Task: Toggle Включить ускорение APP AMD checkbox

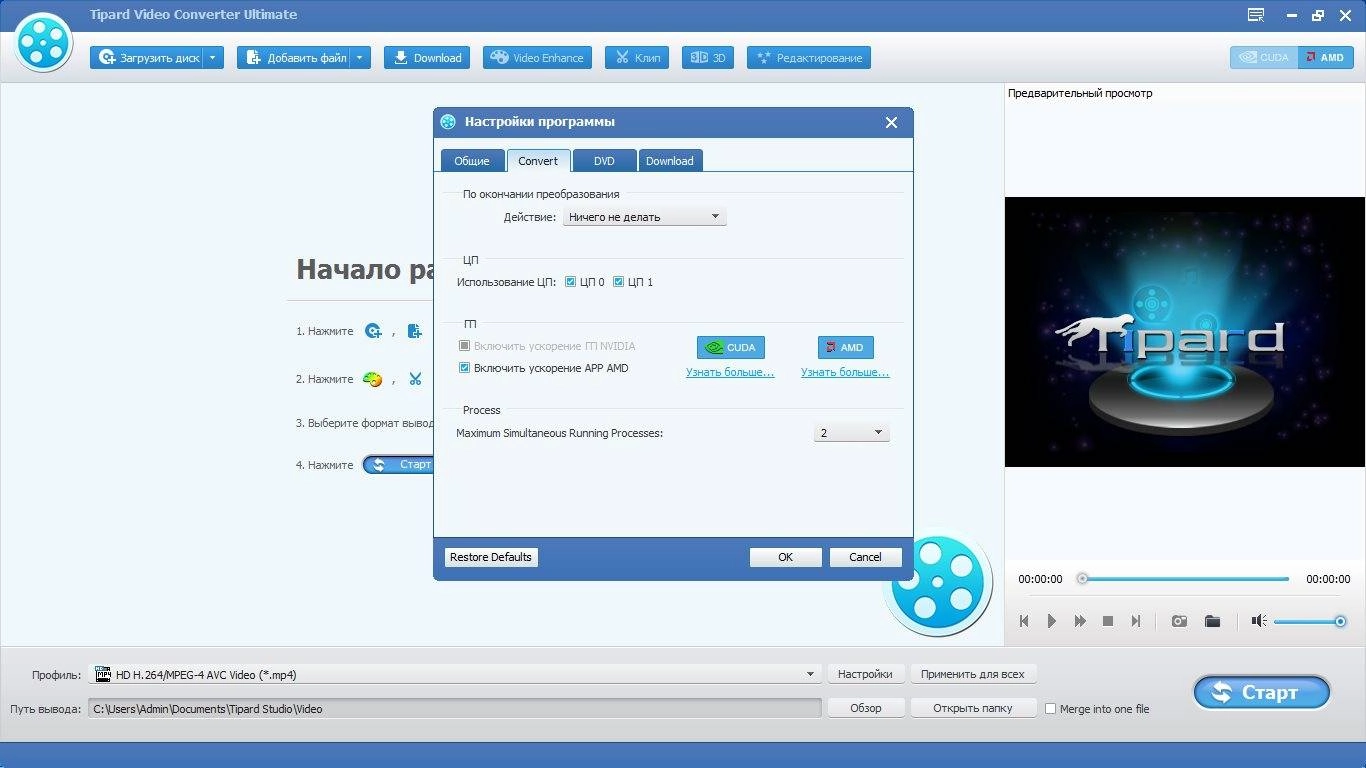Action: tap(464, 368)
